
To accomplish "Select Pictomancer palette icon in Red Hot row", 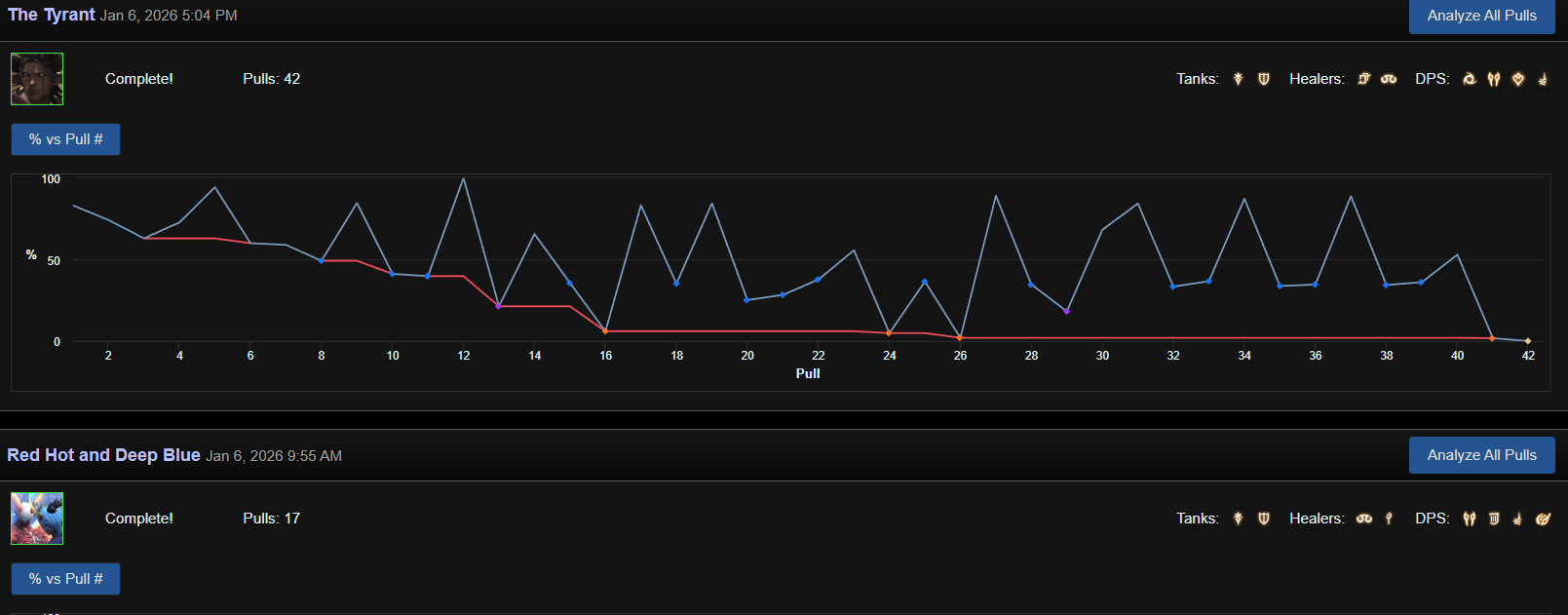I will click(x=1543, y=519).
